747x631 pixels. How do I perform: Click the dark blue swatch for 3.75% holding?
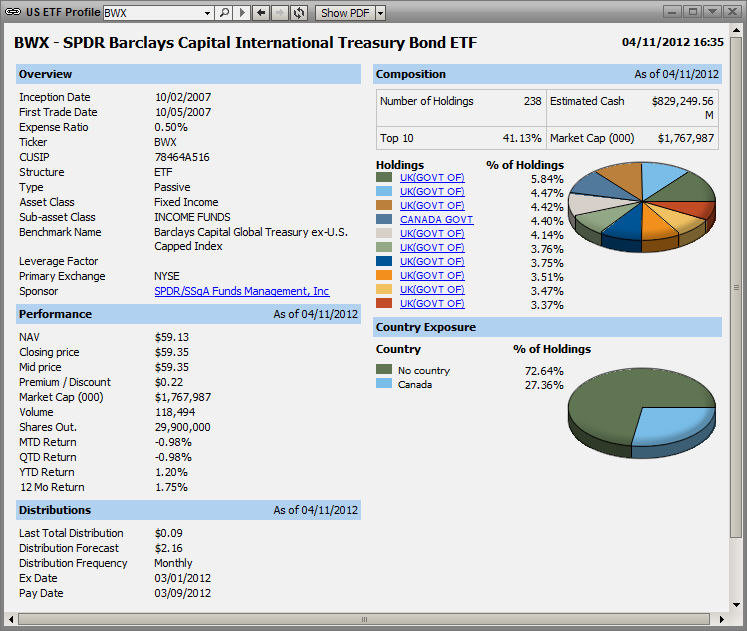click(x=384, y=261)
